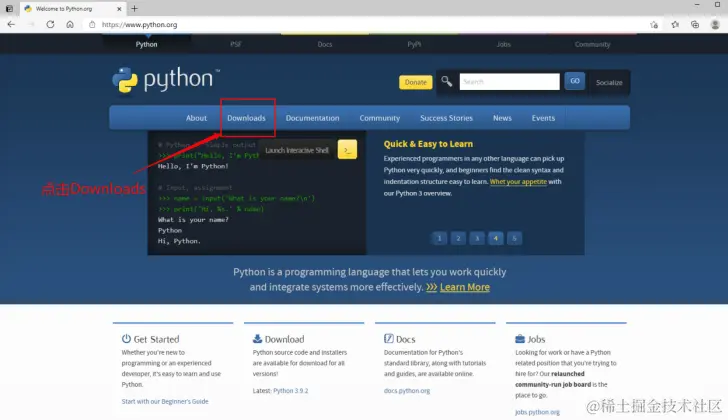
Task: Follow the Whet your appetite link
Action: coord(518,181)
